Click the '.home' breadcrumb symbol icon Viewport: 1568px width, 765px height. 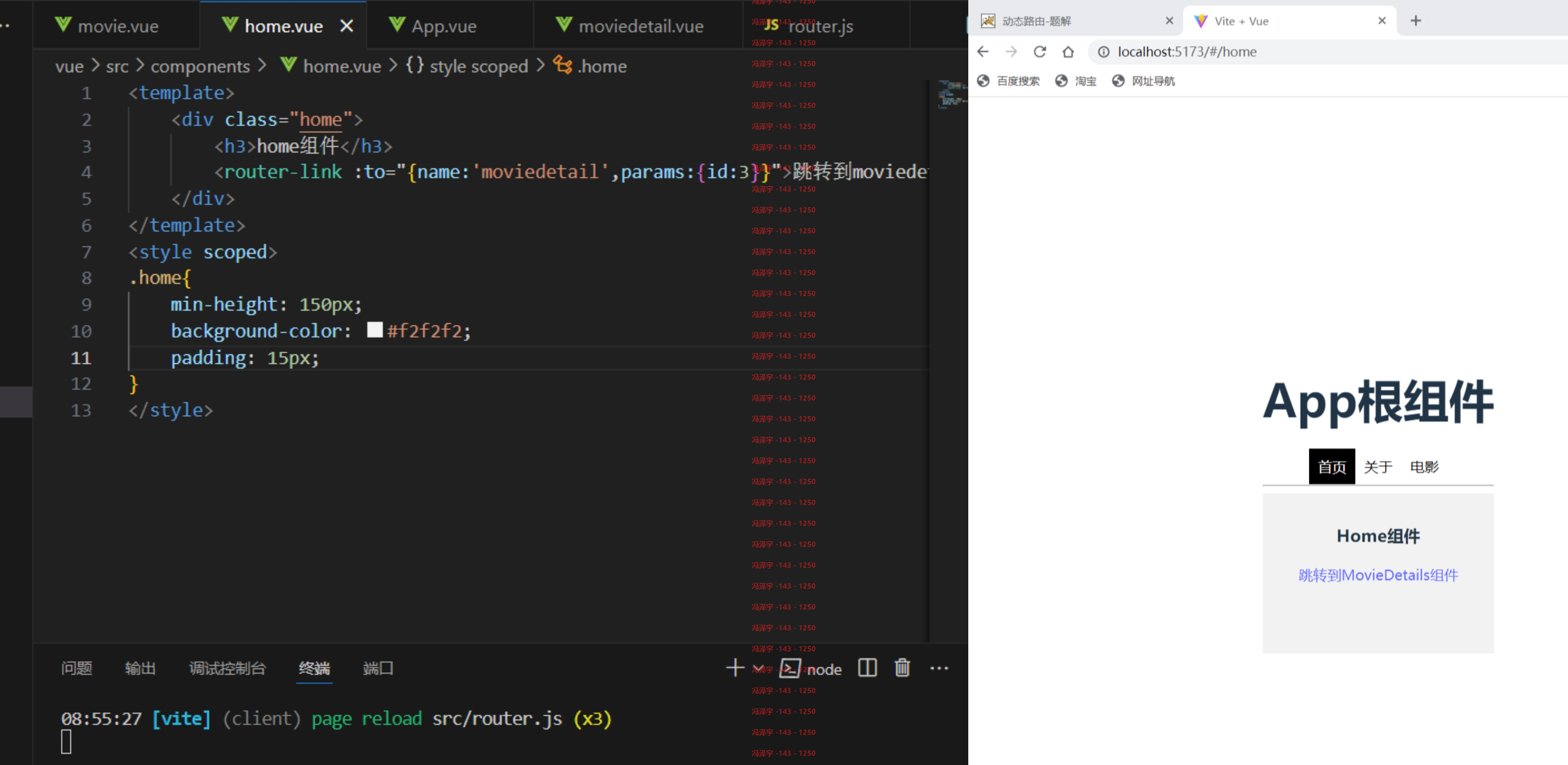pos(563,64)
